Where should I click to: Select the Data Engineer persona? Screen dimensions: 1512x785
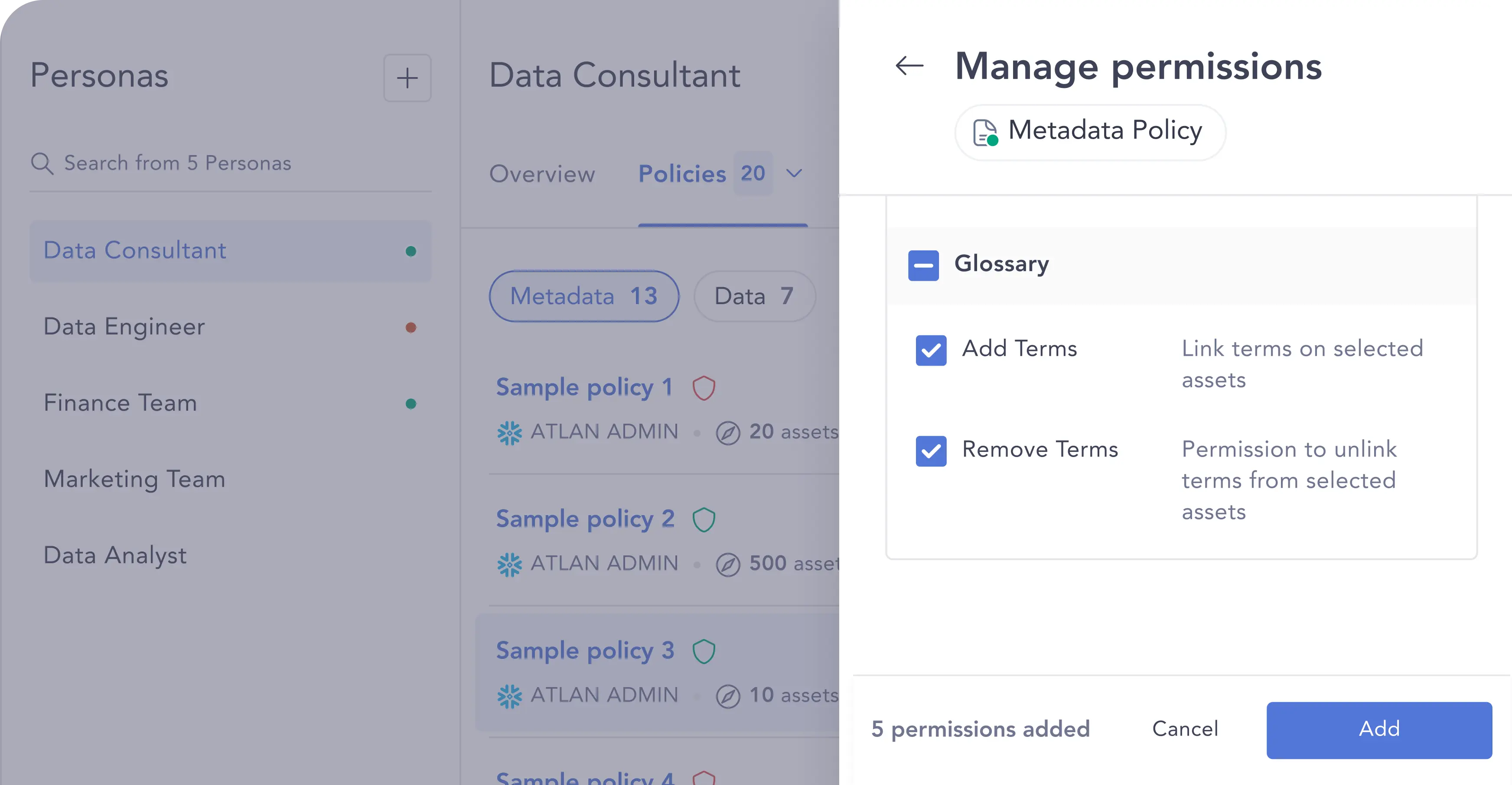(x=231, y=327)
